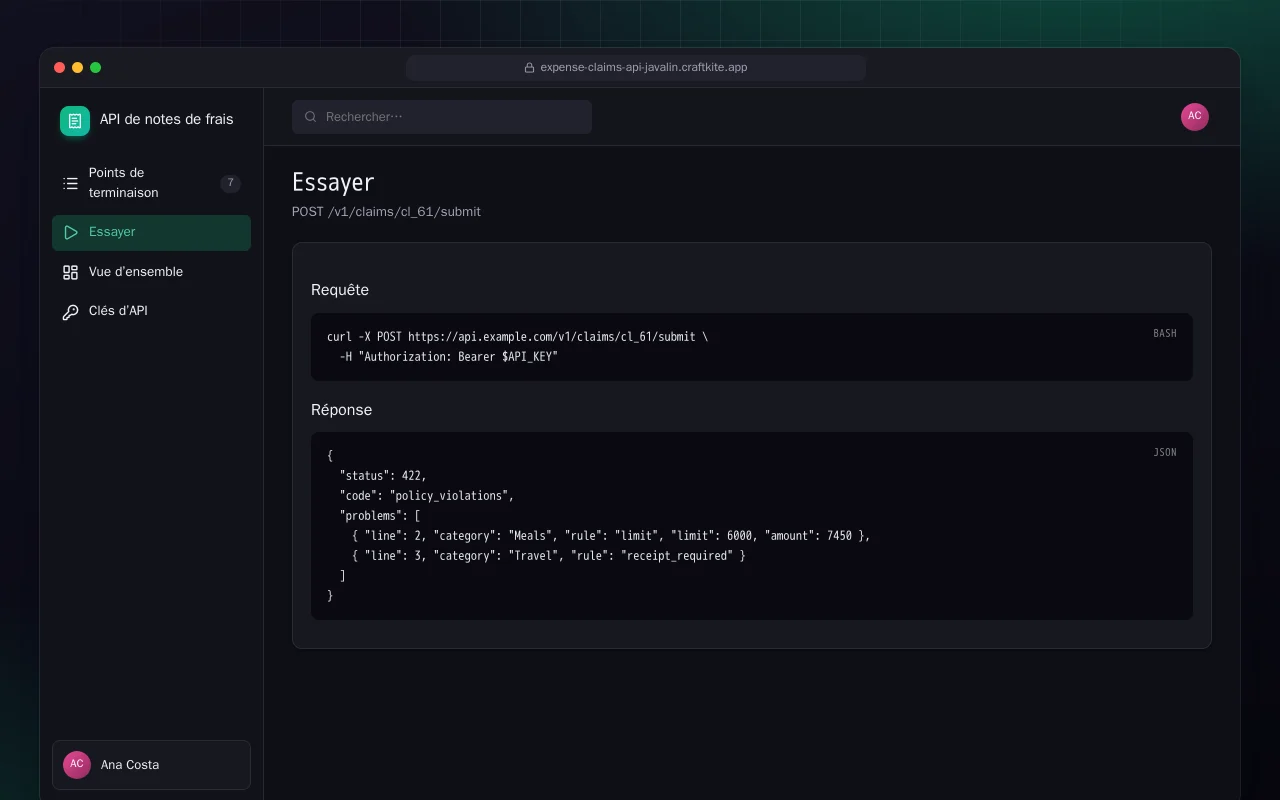This screenshot has height=800, width=1280.
Task: Click the Réponse section heading
Action: [341, 410]
